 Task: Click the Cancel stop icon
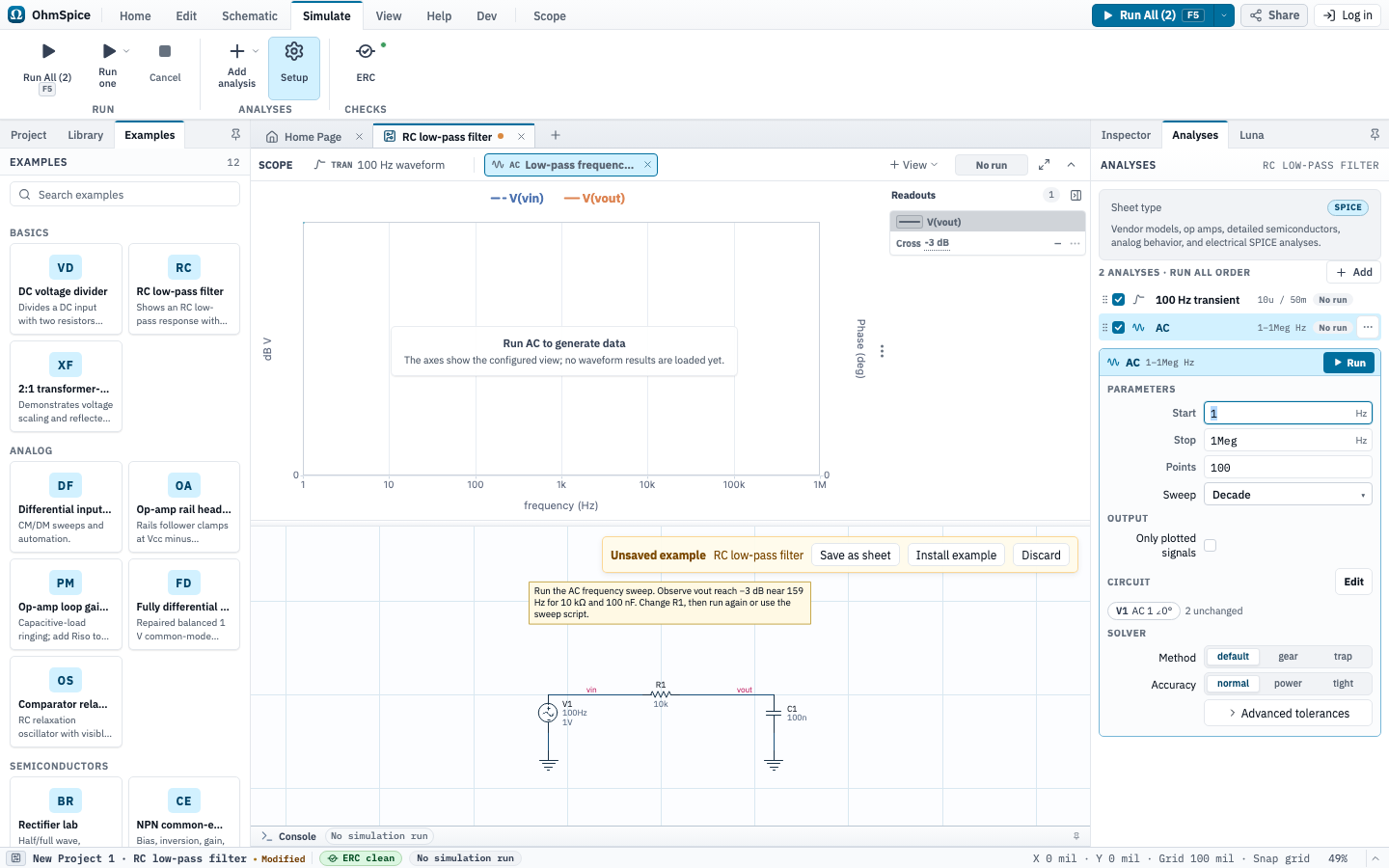165,51
